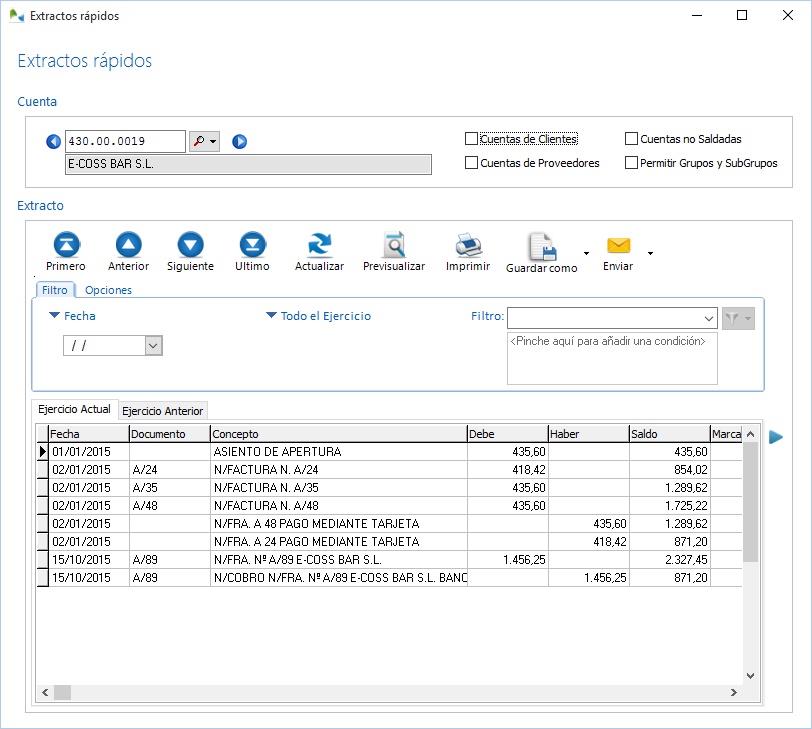Click the add condition filter box
The height and width of the screenshot is (729, 812).
(611, 358)
